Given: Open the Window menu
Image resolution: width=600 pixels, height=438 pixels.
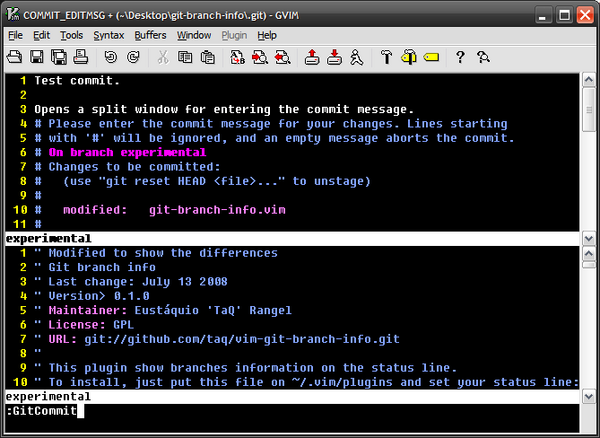Looking at the screenshot, I should coord(194,36).
